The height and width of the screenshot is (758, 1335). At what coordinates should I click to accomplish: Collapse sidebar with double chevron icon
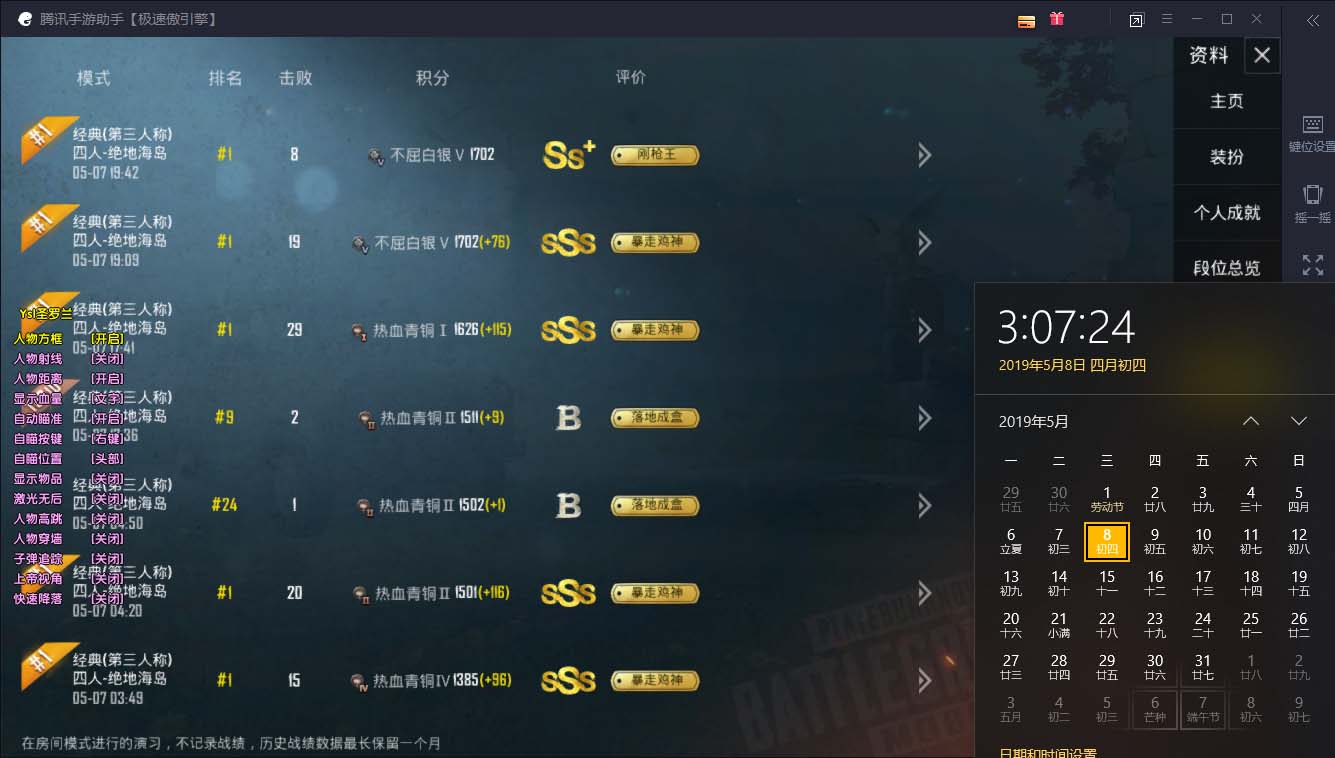(x=1312, y=20)
